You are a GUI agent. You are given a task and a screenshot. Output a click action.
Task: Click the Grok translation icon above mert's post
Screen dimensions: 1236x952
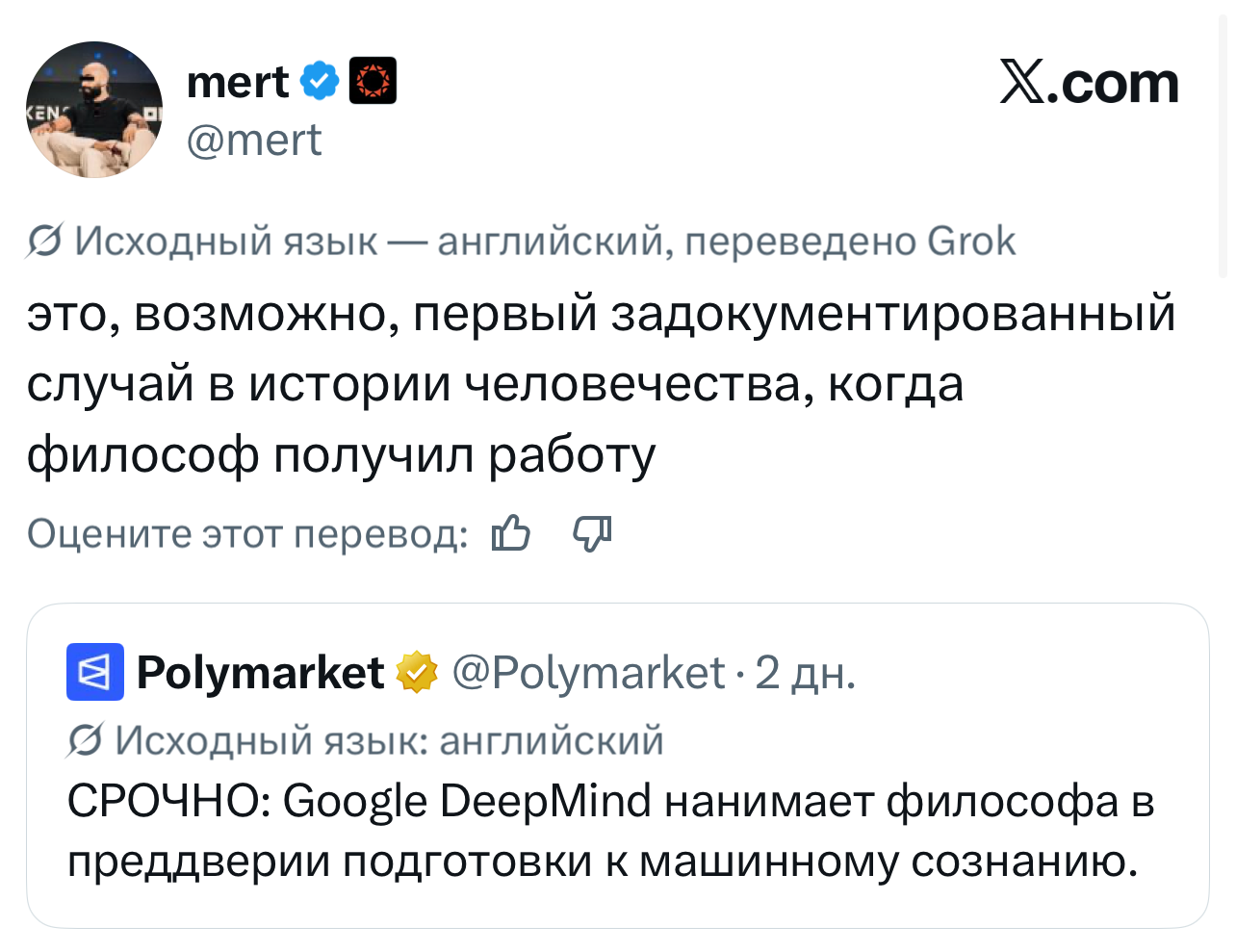click(45, 241)
